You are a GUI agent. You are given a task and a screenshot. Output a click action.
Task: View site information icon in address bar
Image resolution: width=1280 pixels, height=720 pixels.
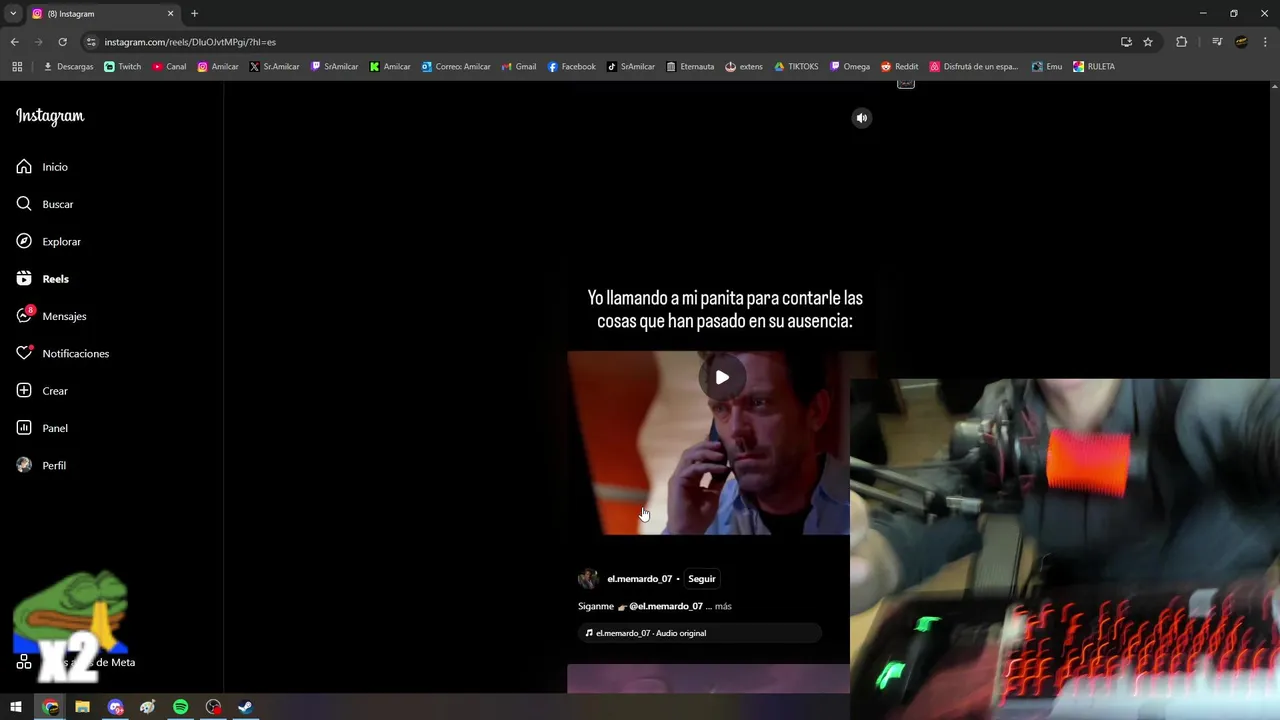(x=91, y=42)
